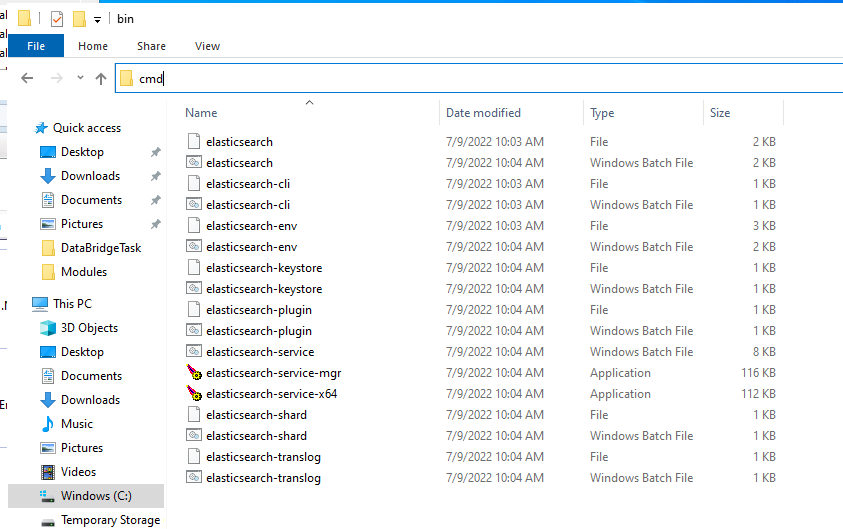This screenshot has width=843, height=529.
Task: Select the elasticsearch-env File icon
Action: (194, 225)
